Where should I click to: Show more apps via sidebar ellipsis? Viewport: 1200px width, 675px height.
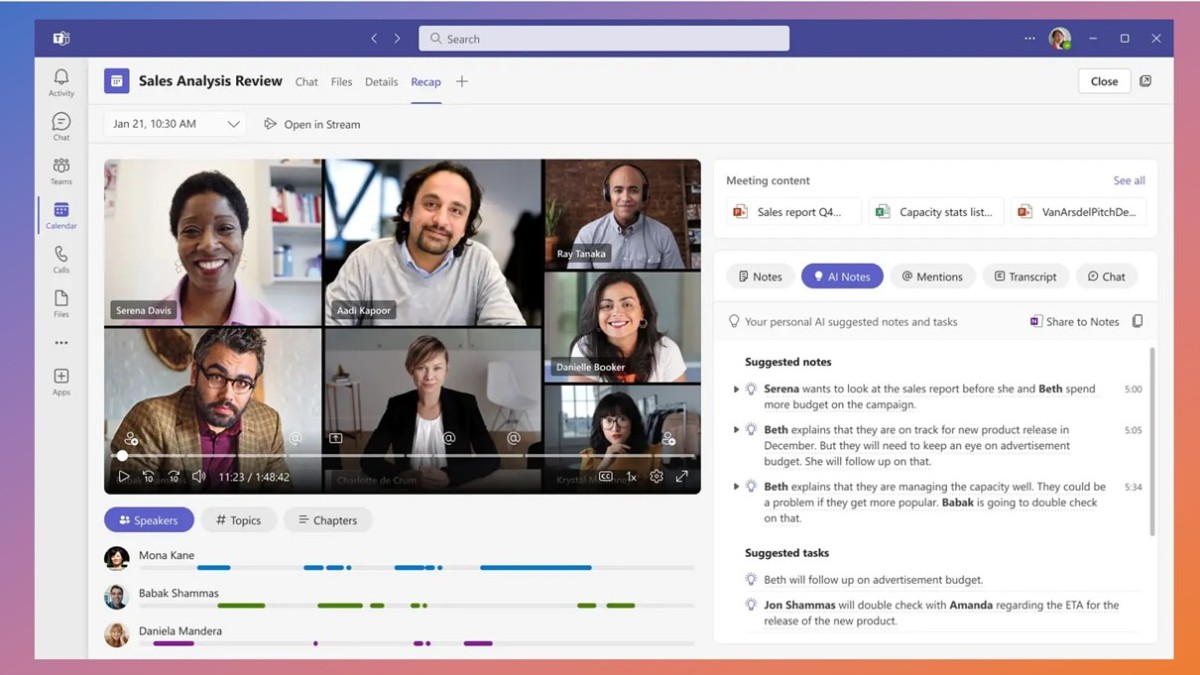coord(61,343)
